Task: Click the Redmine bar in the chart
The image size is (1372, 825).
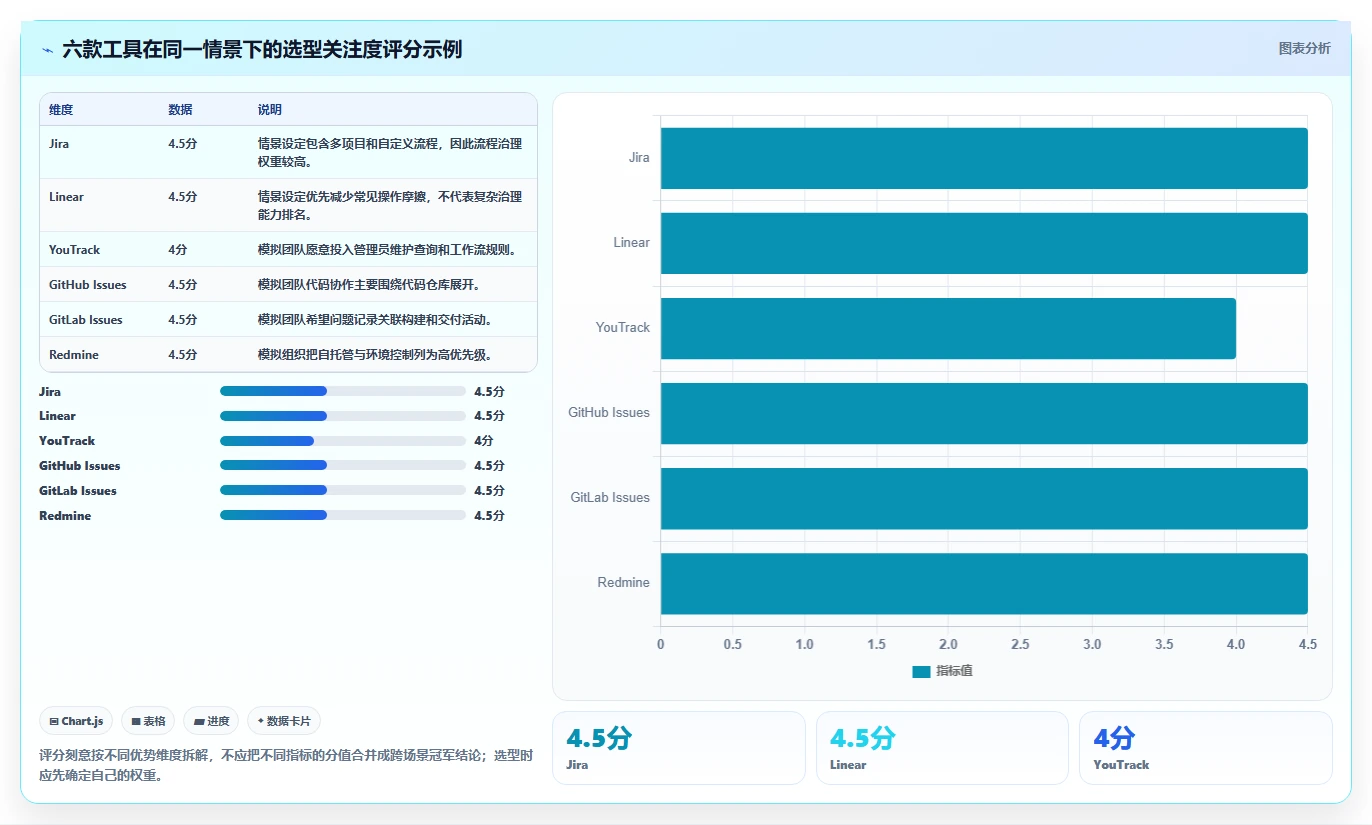Action: 984,583
